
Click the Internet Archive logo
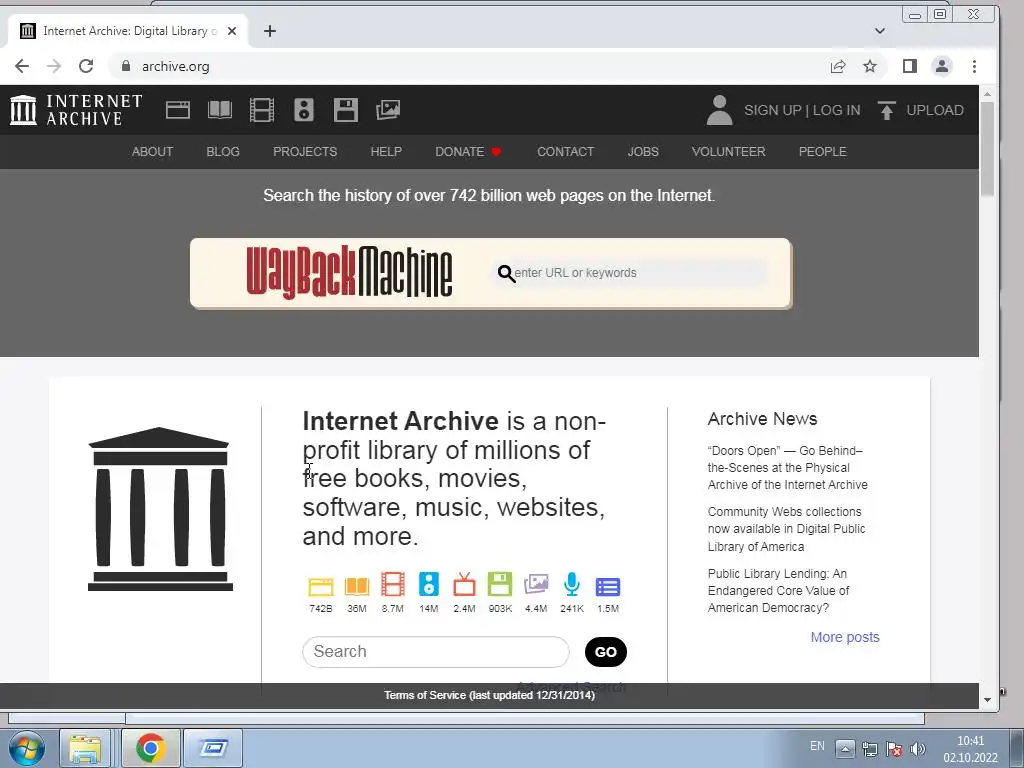click(x=76, y=110)
